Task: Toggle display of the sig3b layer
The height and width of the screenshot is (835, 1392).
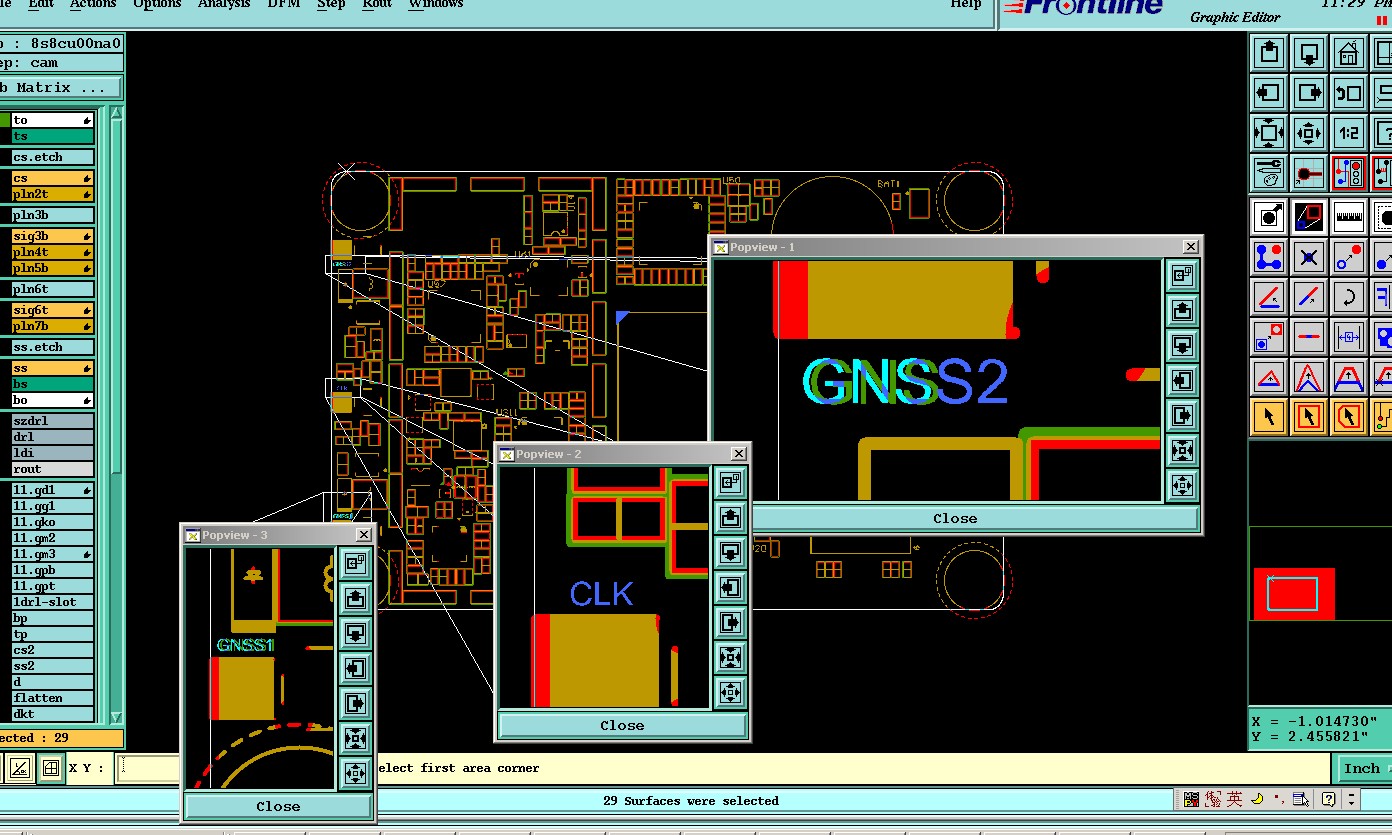Action: click(53, 236)
